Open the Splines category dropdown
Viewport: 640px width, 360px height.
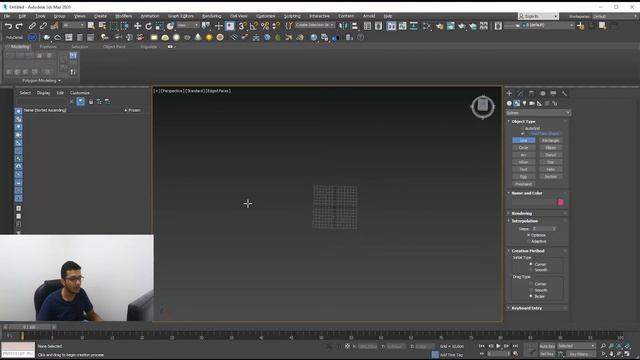pos(538,113)
